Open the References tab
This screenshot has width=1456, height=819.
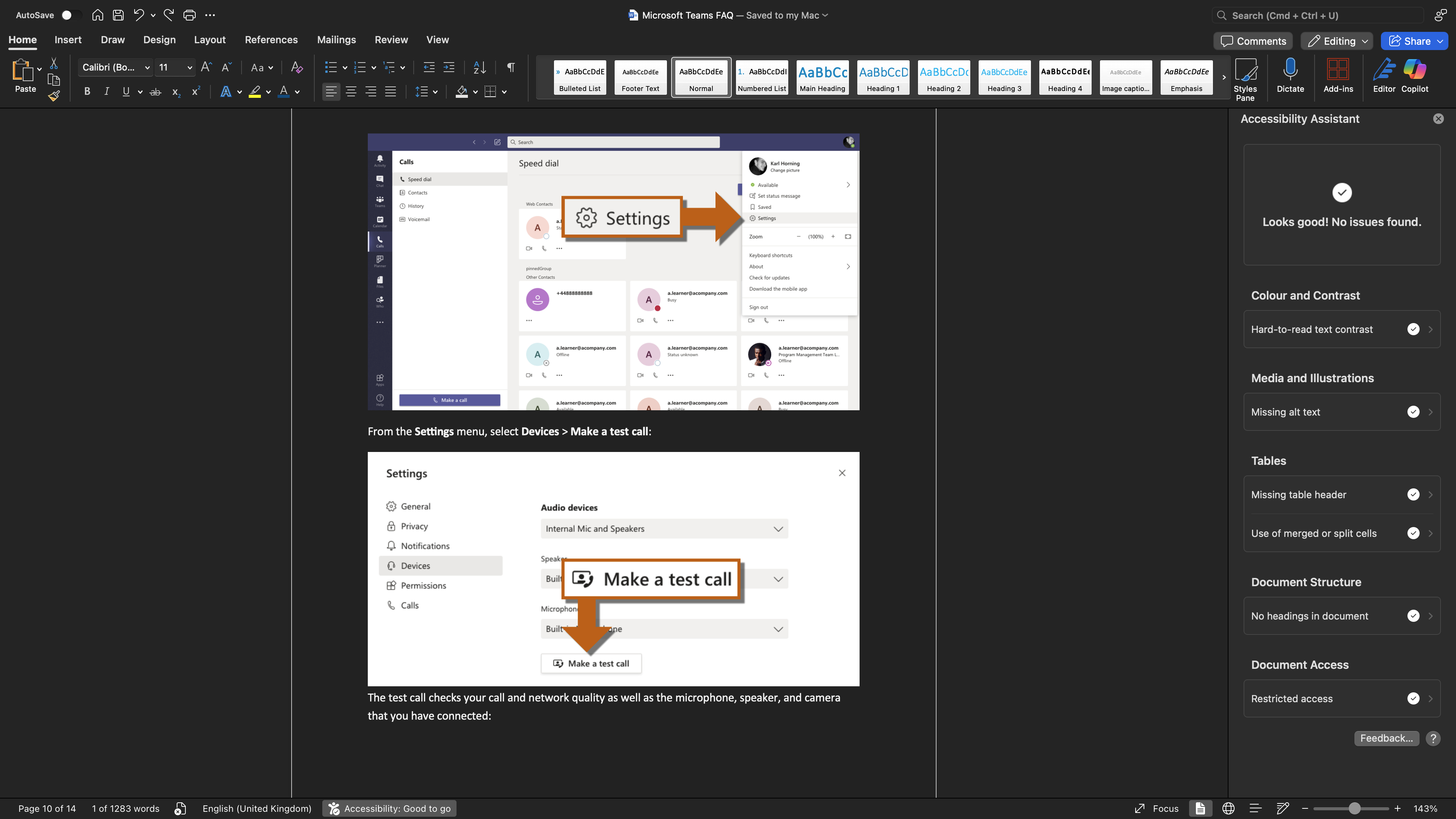(271, 39)
